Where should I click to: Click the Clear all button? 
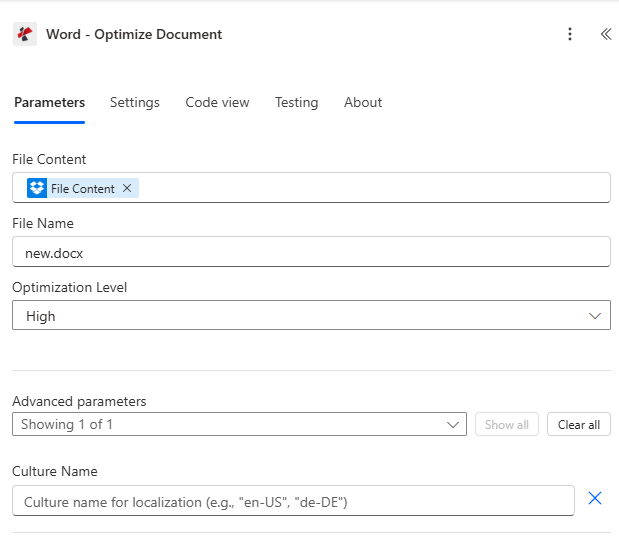579,424
